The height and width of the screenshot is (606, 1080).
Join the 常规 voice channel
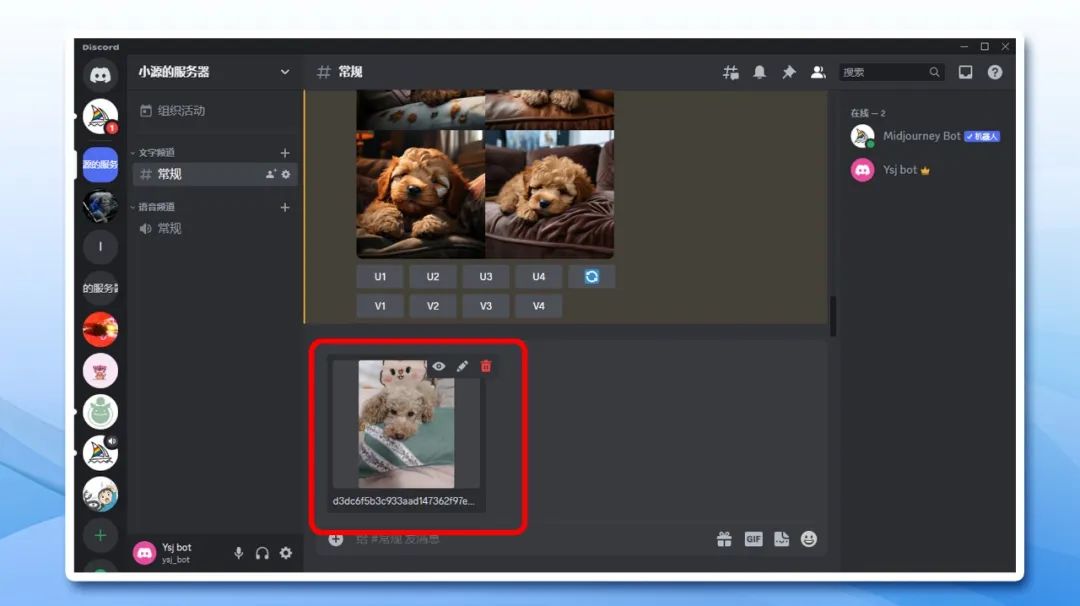click(215, 229)
